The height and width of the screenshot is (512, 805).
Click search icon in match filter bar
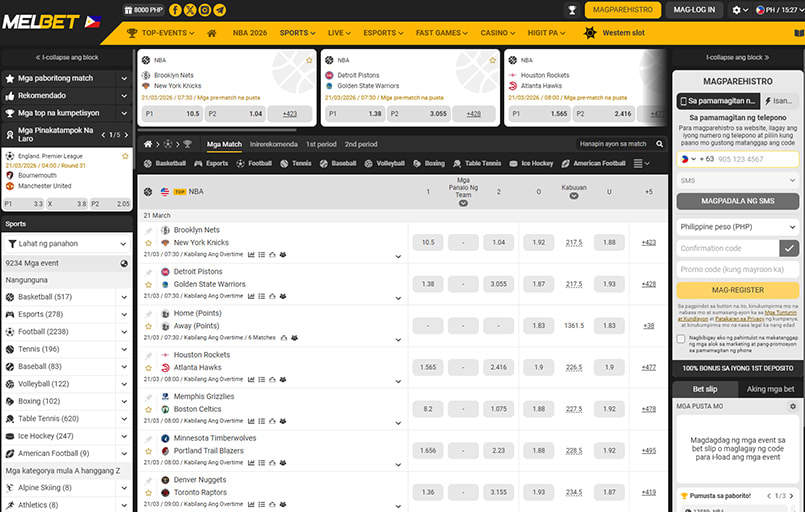pos(661,144)
